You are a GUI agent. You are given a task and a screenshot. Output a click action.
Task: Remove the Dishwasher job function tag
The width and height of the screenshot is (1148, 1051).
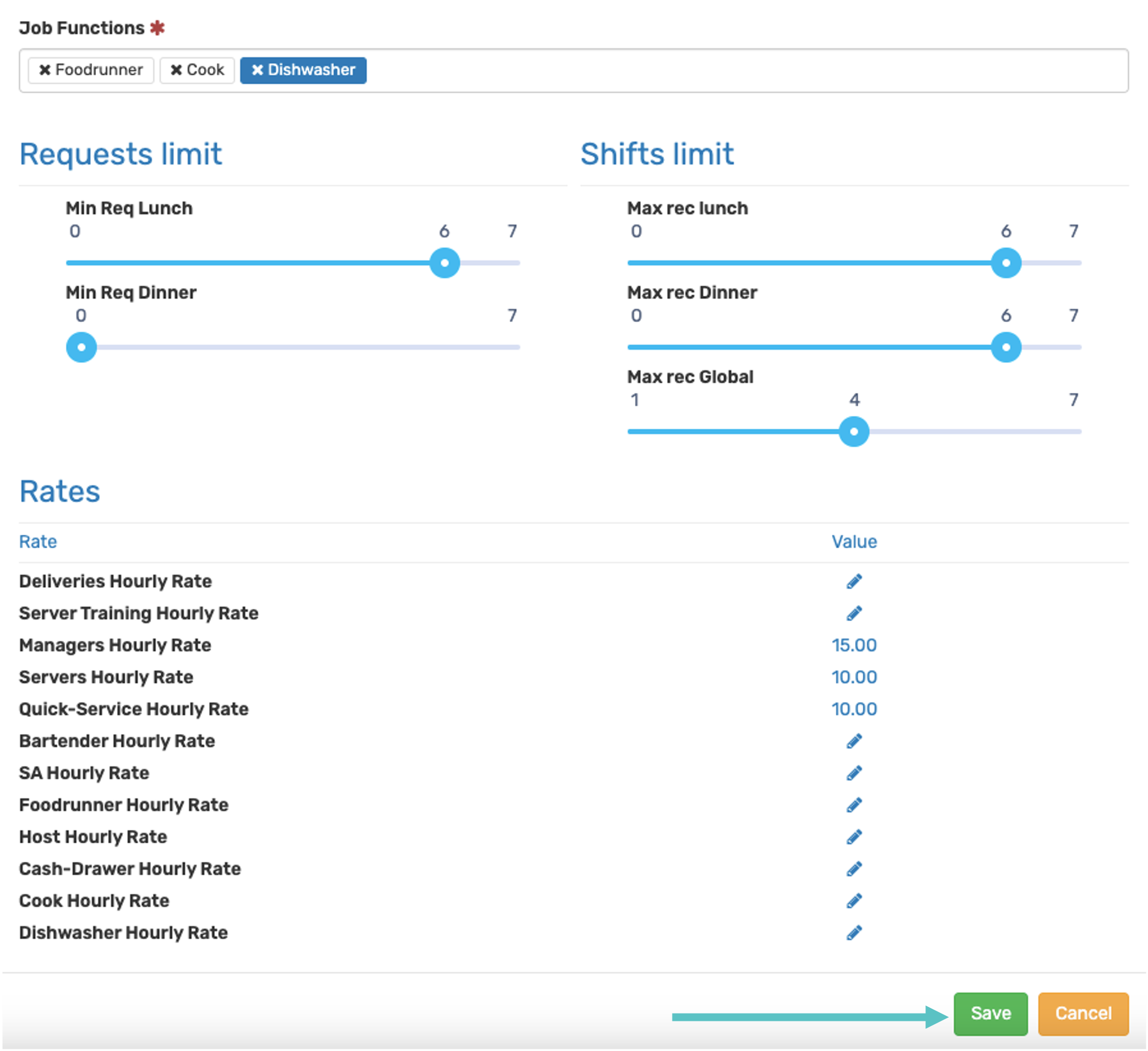[x=257, y=70]
